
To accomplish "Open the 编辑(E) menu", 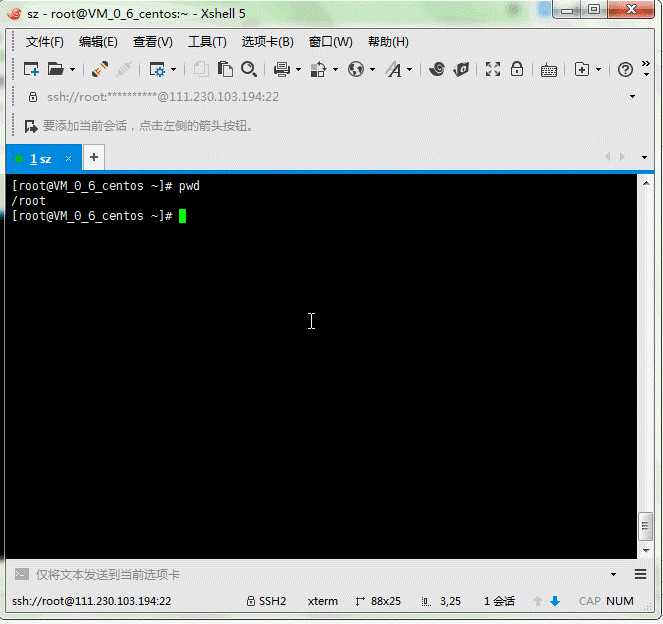I will [98, 42].
